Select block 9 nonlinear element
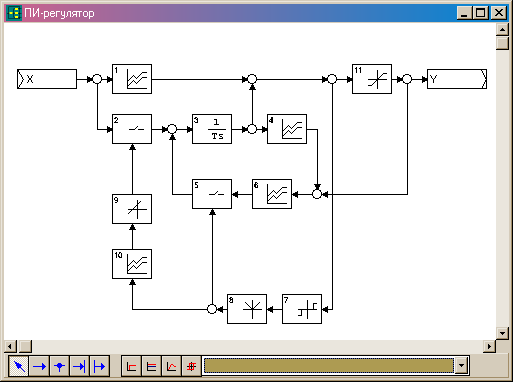Viewport: 513px width, 382px height. [x=132, y=209]
